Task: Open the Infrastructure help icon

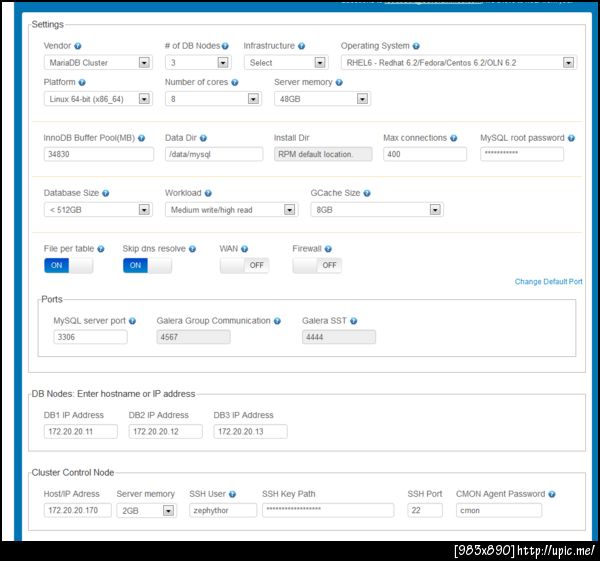Action: pos(302,46)
